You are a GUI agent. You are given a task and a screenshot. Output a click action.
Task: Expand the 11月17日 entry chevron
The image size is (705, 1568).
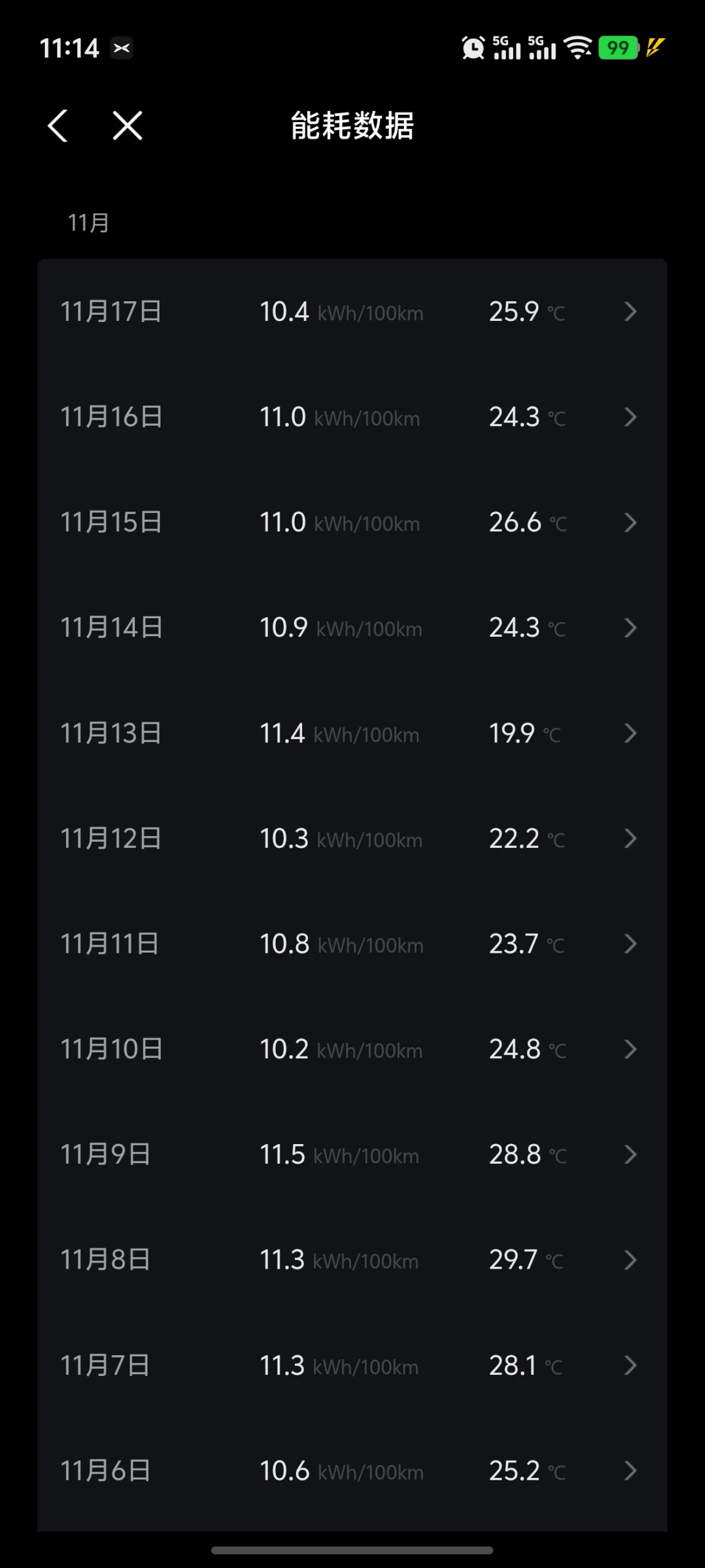(x=630, y=312)
